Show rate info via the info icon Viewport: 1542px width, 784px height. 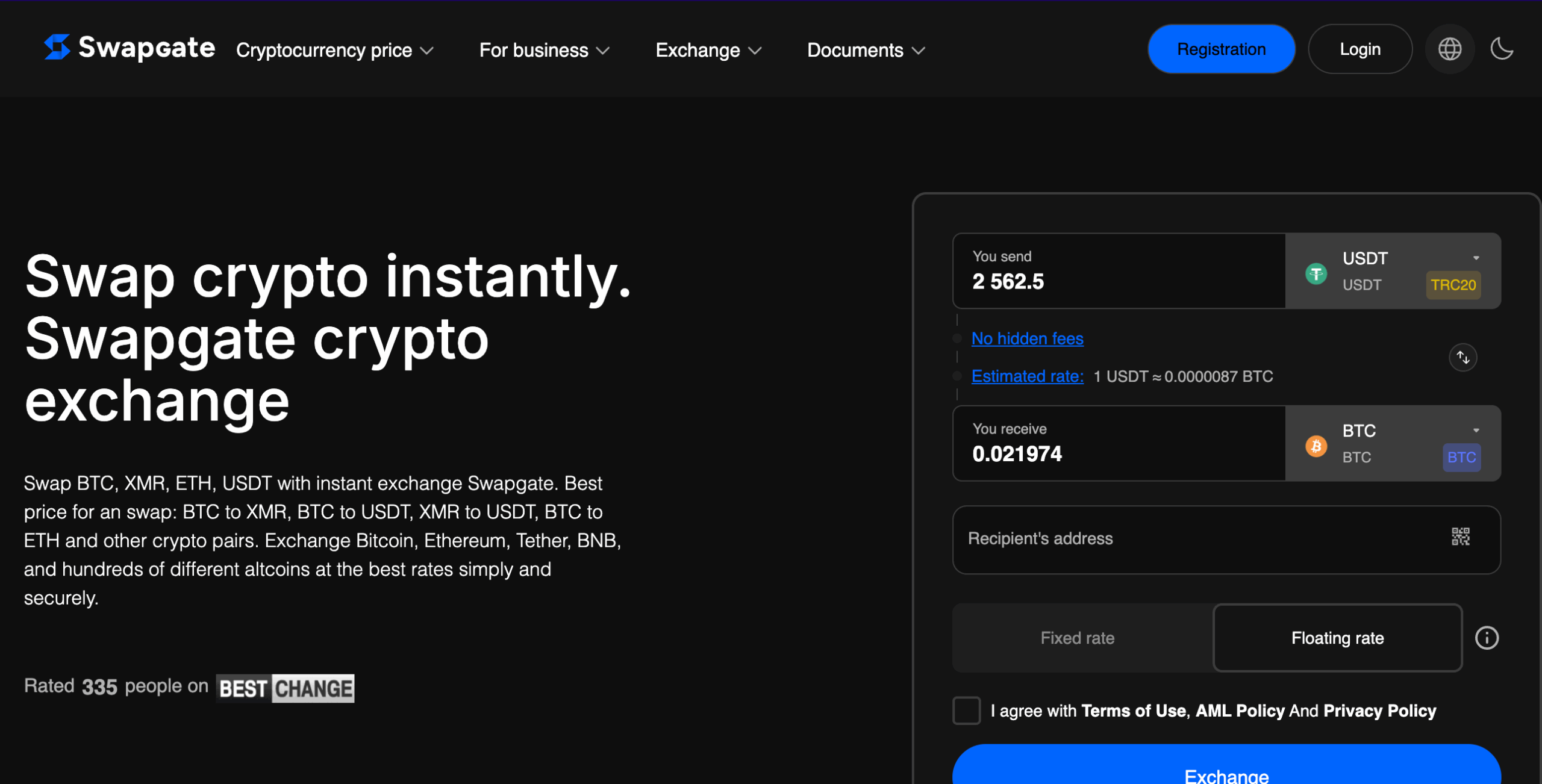(1487, 638)
